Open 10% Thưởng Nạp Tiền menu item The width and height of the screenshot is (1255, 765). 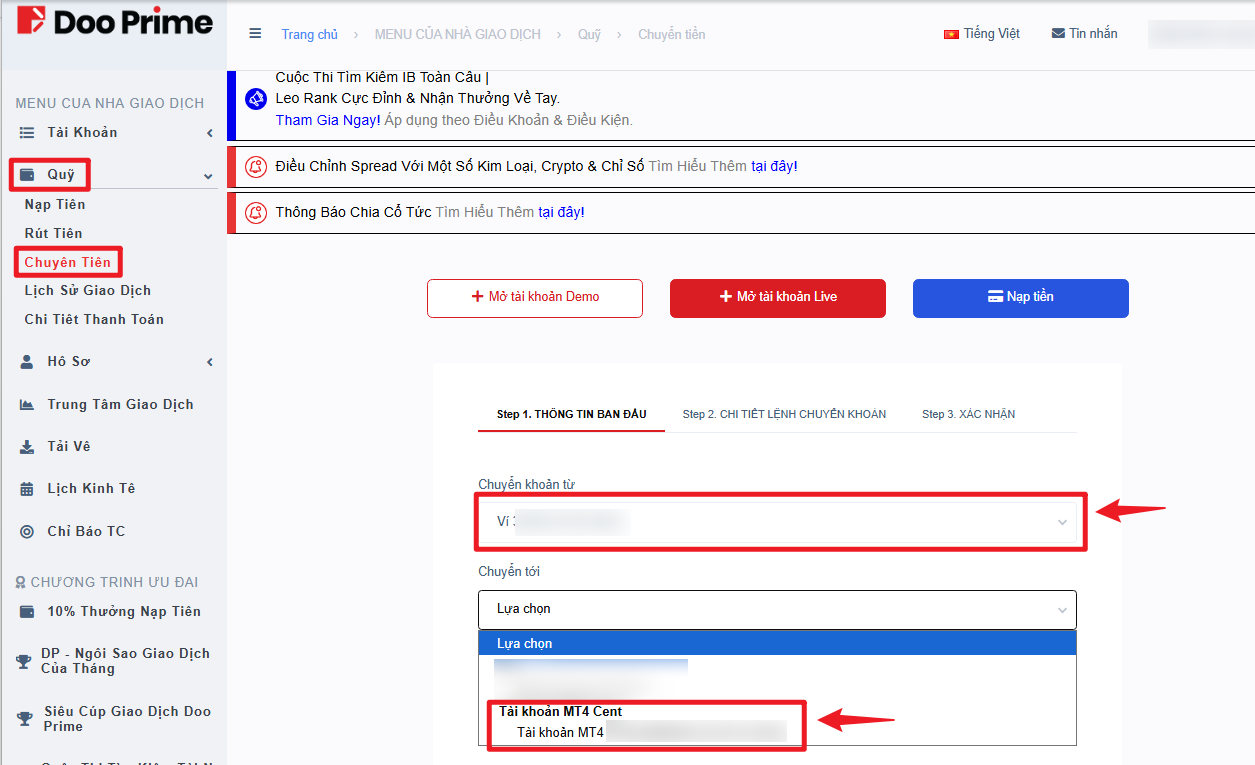124,612
